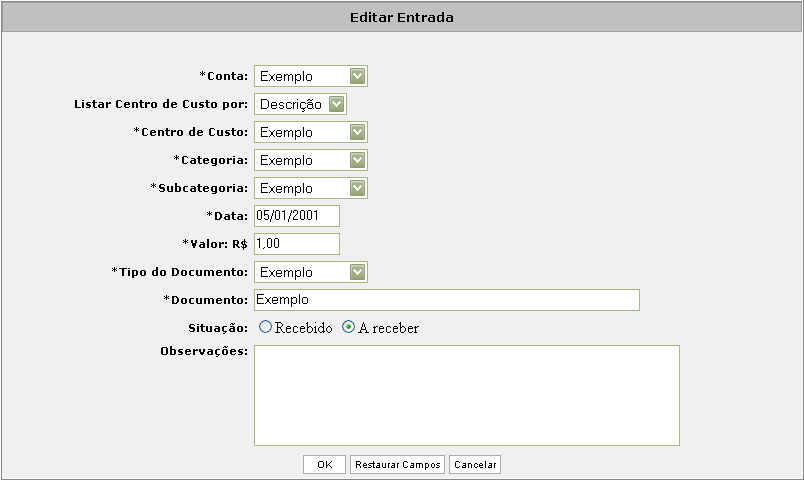Click the *Centro de Custo: label
Image resolution: width=804 pixels, height=480 pixels.
click(x=191, y=132)
